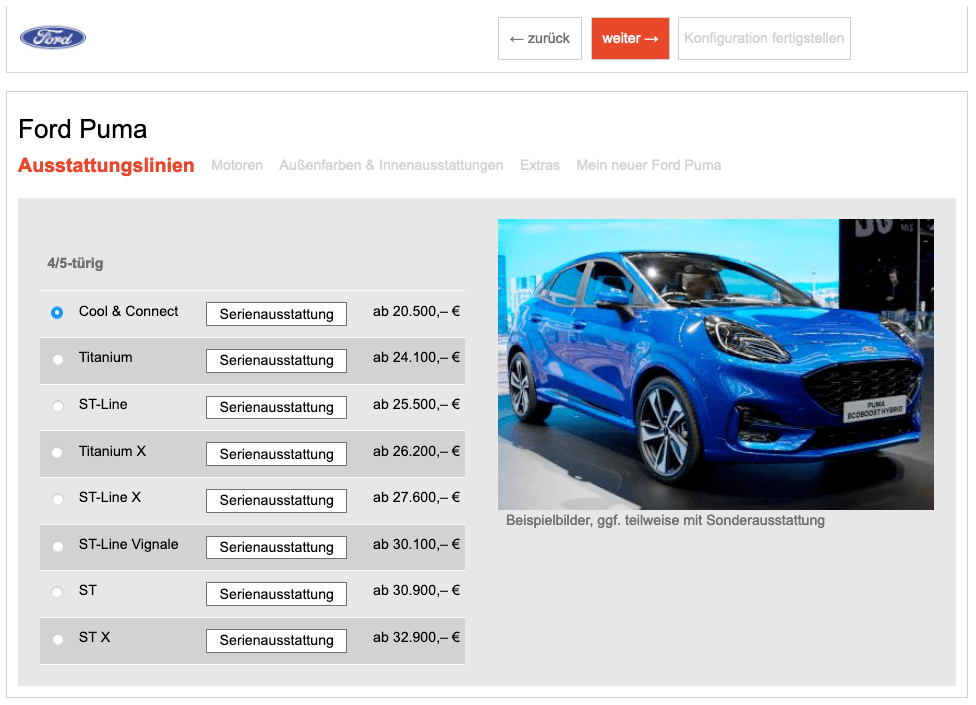Show Serienausstattung for ST X

(x=276, y=640)
